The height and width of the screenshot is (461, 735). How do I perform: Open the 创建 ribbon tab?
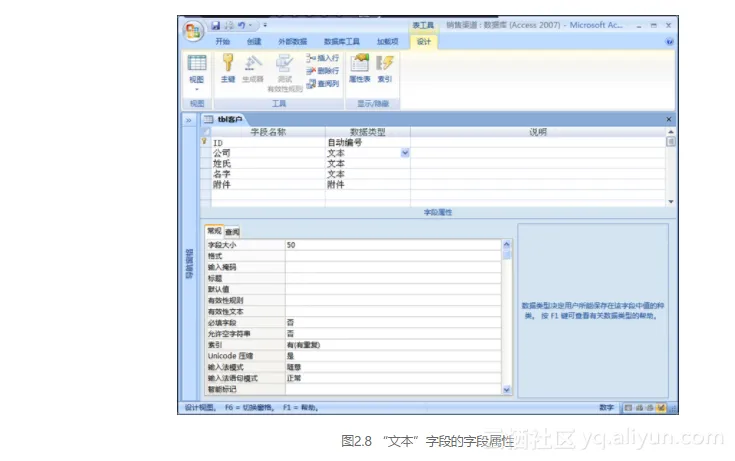pos(254,42)
